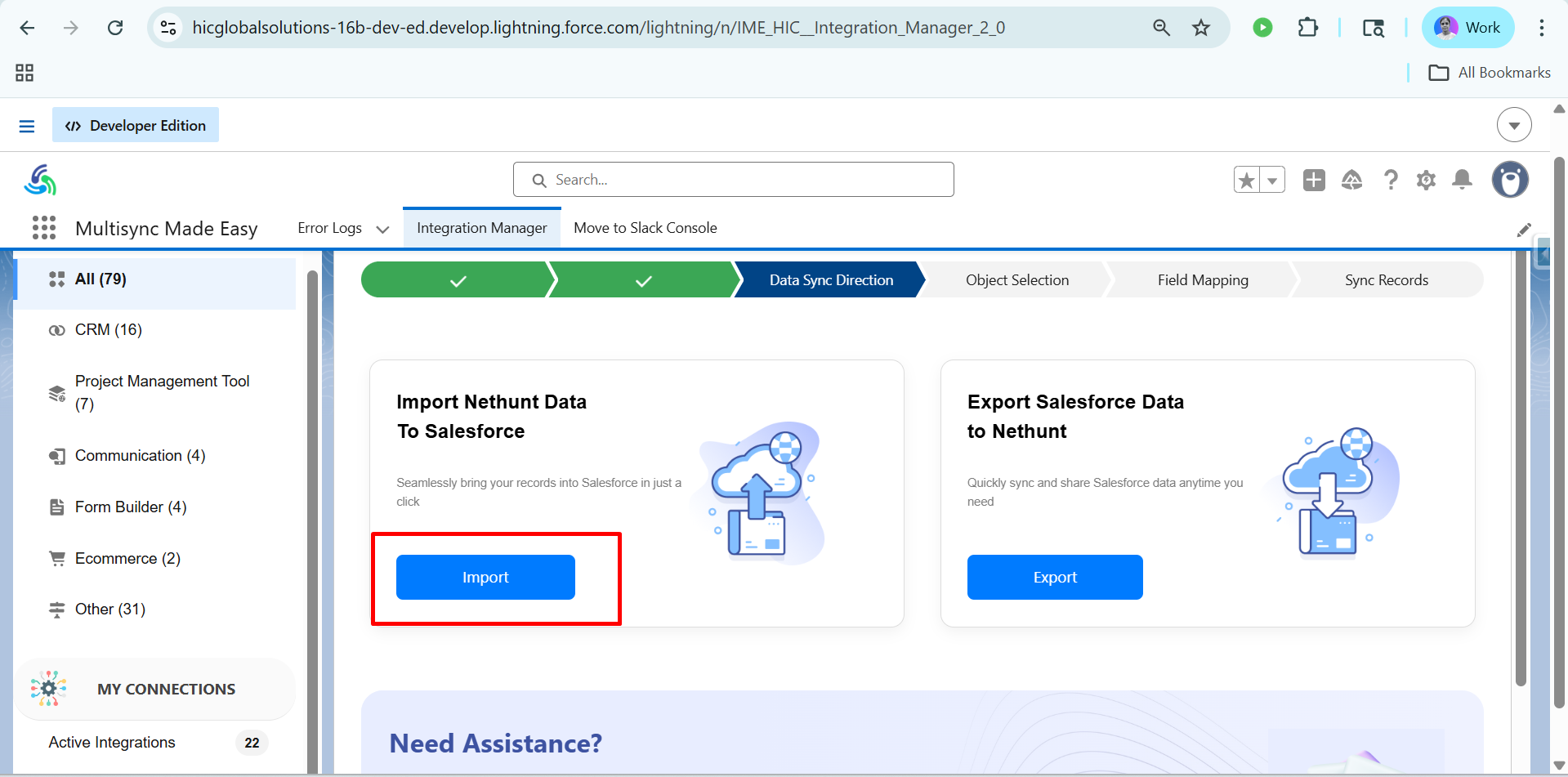
Task: Click the Favorites star button
Action: click(x=1247, y=180)
